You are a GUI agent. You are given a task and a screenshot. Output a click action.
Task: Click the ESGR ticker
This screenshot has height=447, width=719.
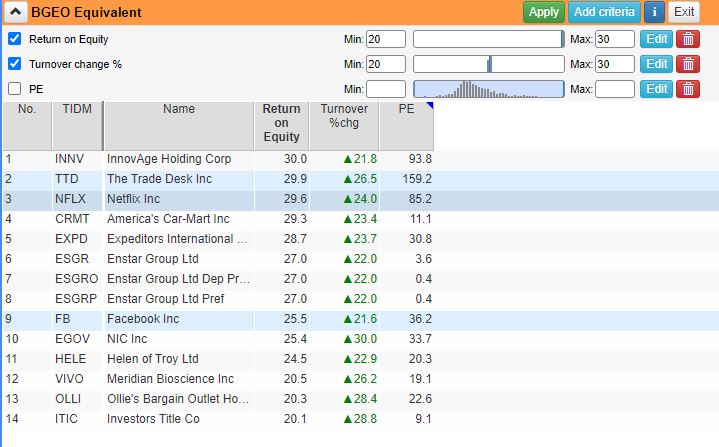click(x=72, y=259)
